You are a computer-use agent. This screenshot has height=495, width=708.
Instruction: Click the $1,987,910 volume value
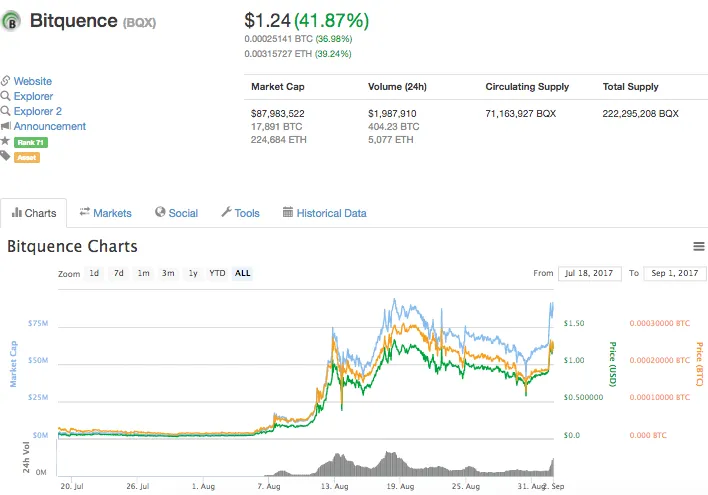392,113
